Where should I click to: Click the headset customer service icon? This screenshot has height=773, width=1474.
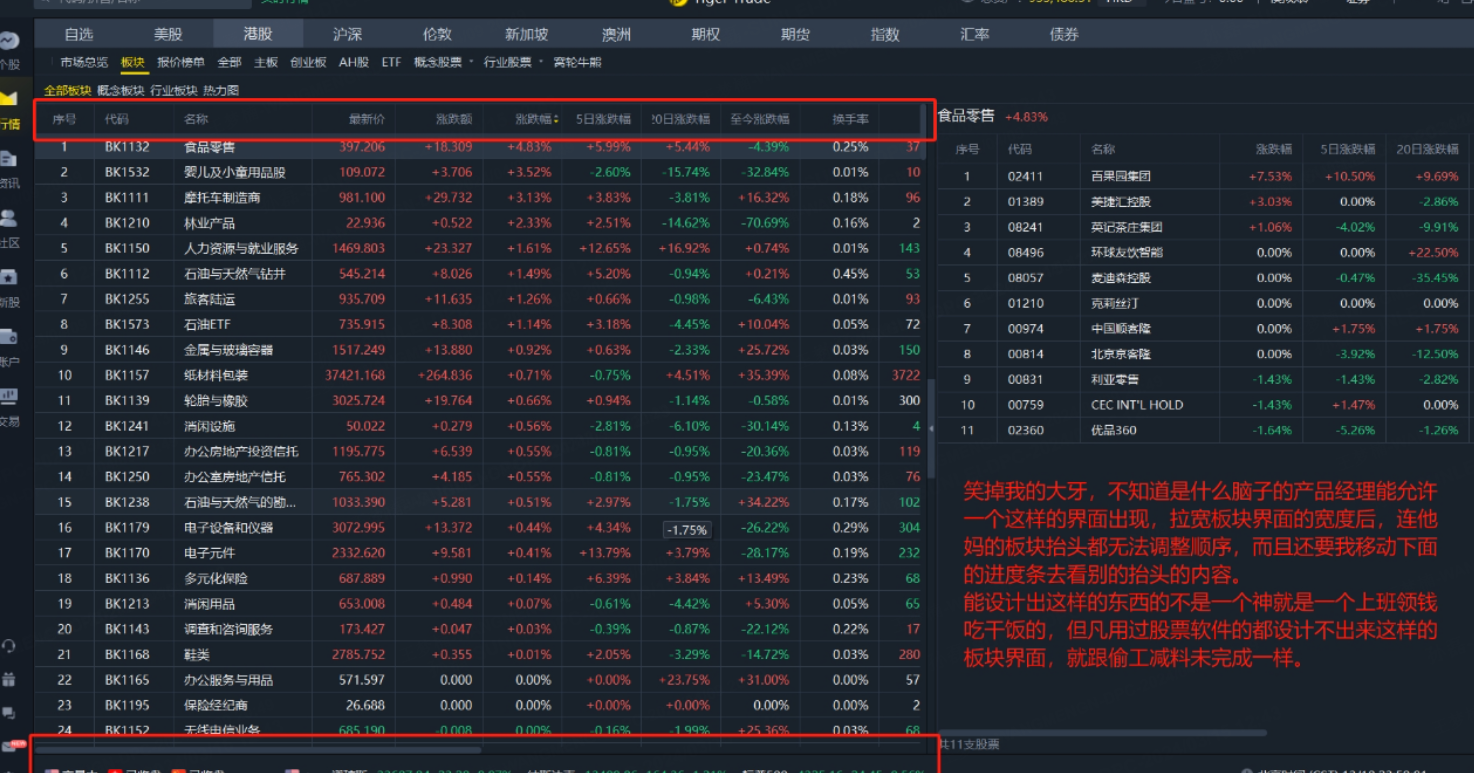[x=9, y=646]
